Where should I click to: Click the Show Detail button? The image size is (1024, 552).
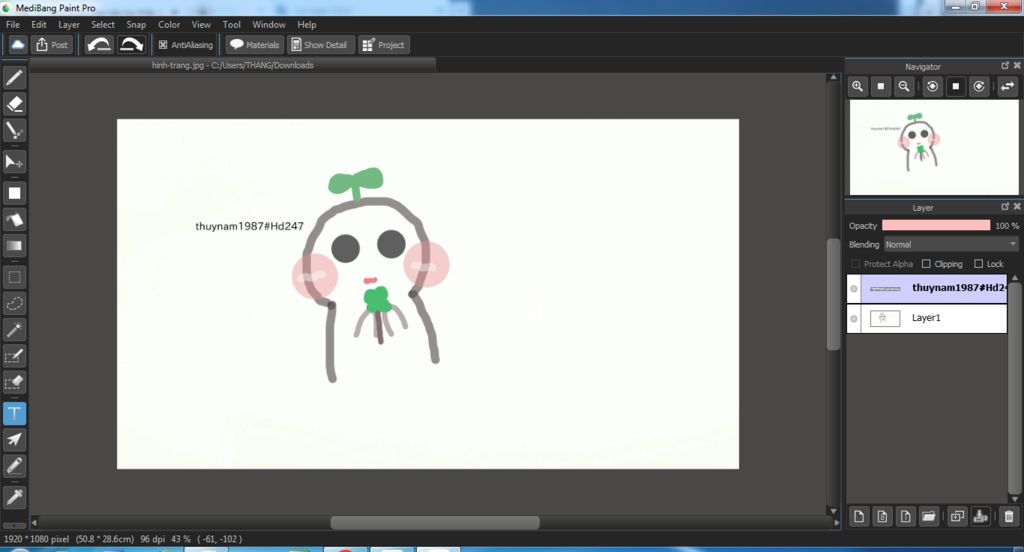[x=320, y=44]
